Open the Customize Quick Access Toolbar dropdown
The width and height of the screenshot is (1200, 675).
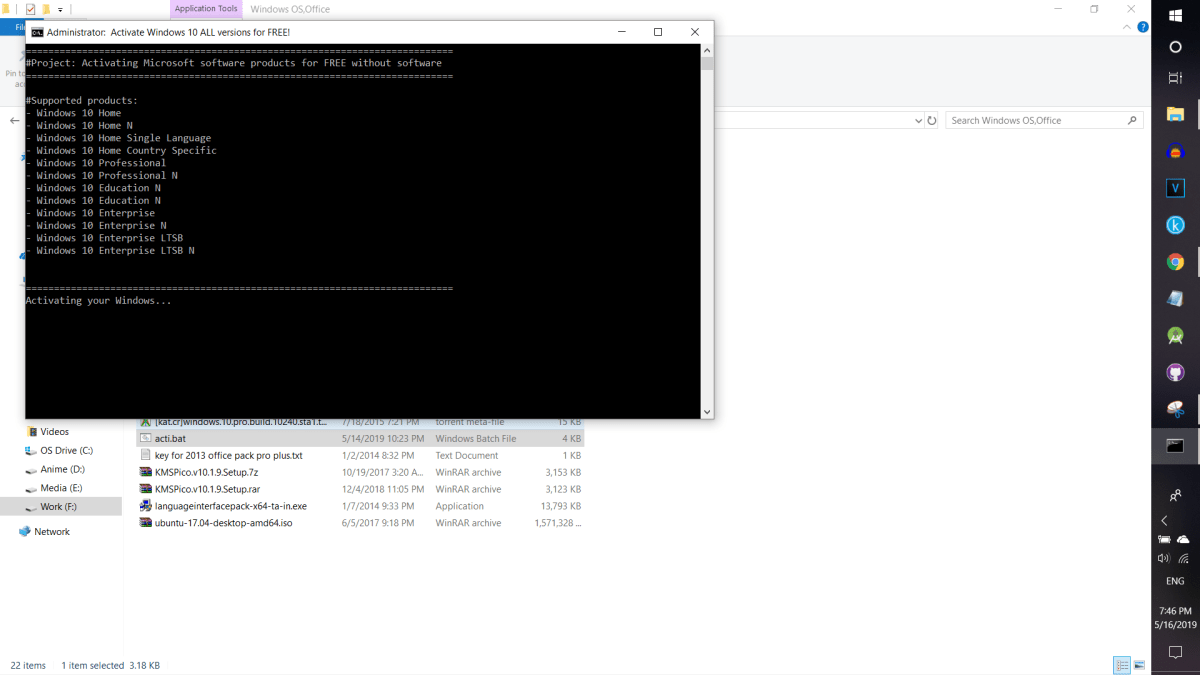(x=60, y=9)
